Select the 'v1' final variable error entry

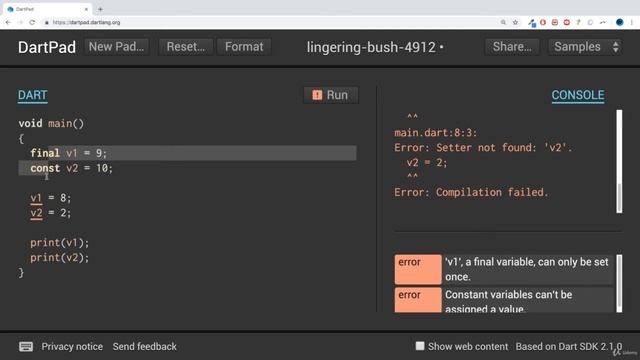tap(504, 269)
